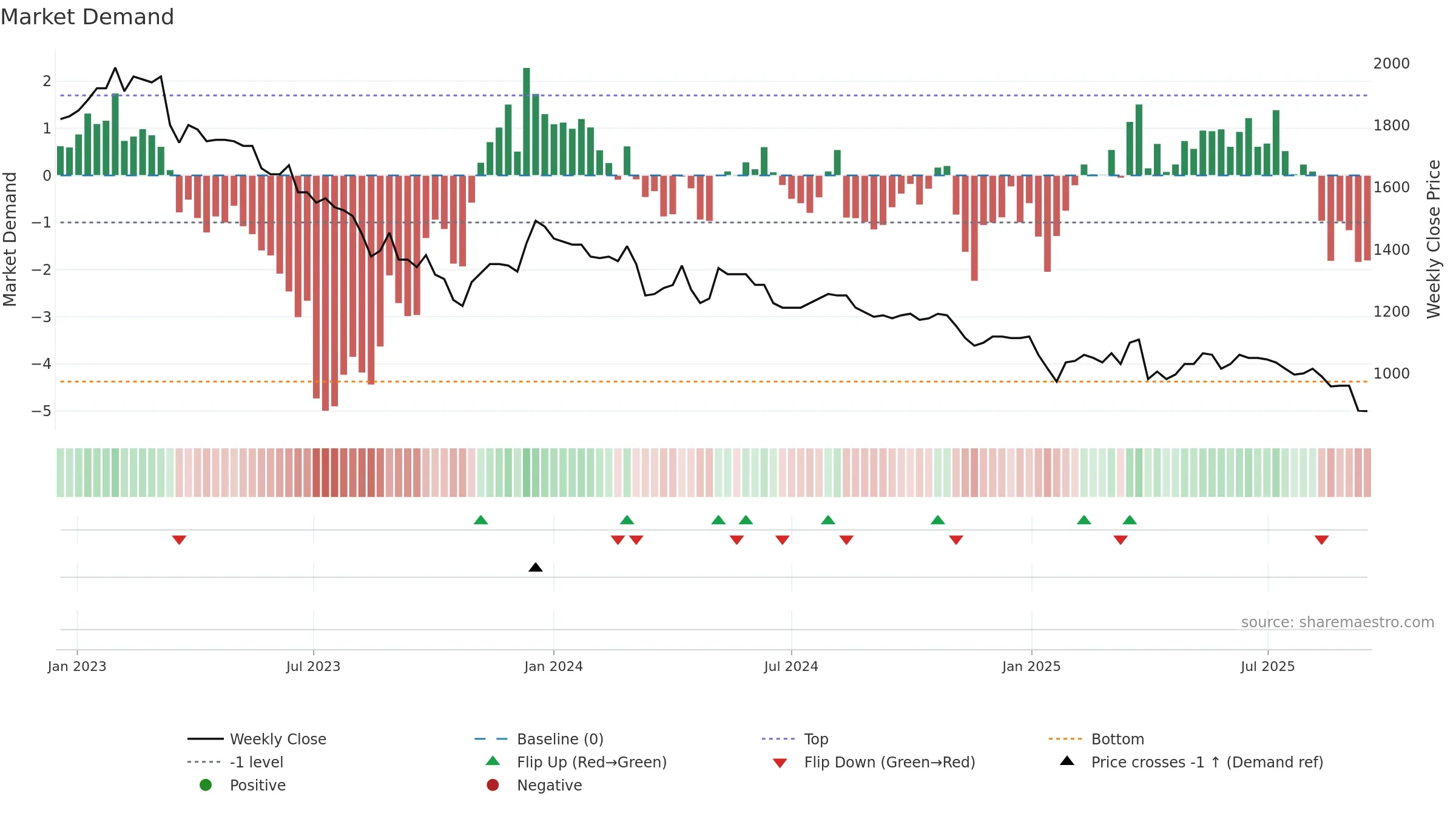Click the Negative legend label
Screen dimensions: 1456x819
click(549, 785)
